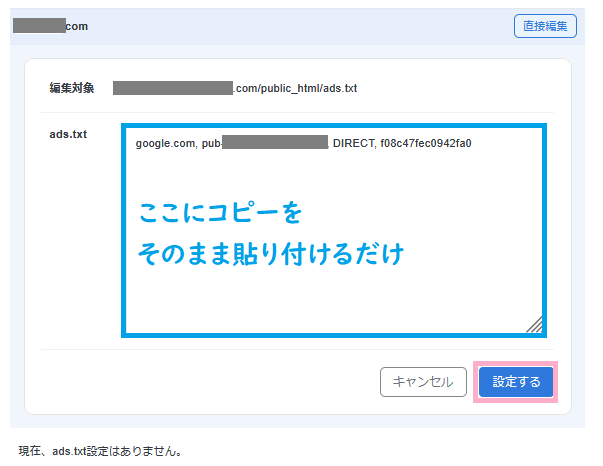Click the greyed-out domain in the file path
The height and width of the screenshot is (466, 603).
pyautogui.click(x=172, y=88)
